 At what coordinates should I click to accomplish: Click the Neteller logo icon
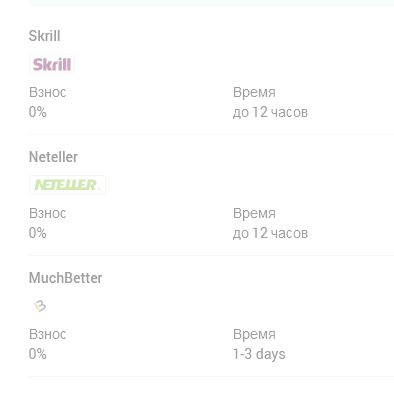click(x=67, y=185)
